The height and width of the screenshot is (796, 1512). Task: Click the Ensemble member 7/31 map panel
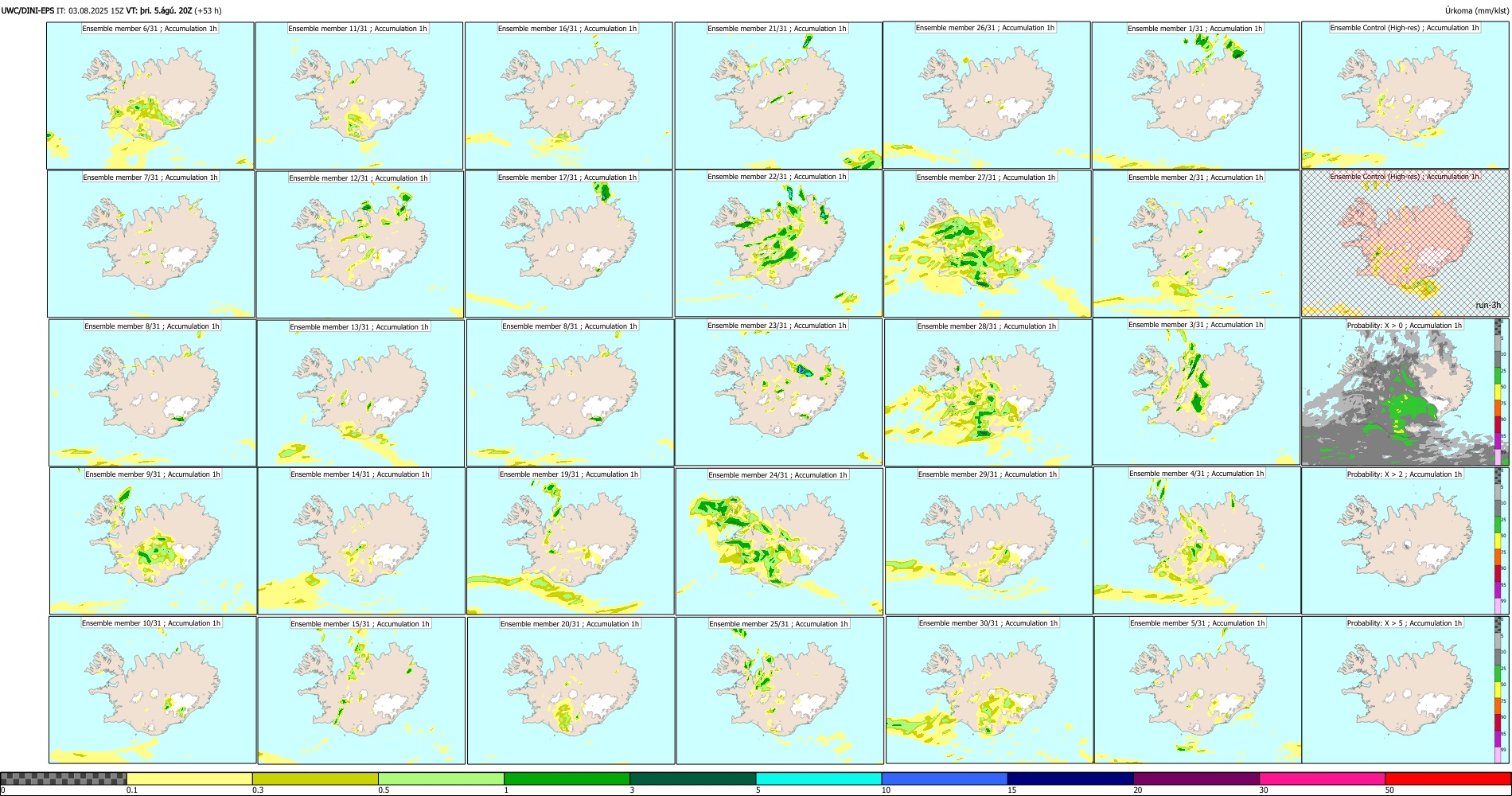point(151,244)
